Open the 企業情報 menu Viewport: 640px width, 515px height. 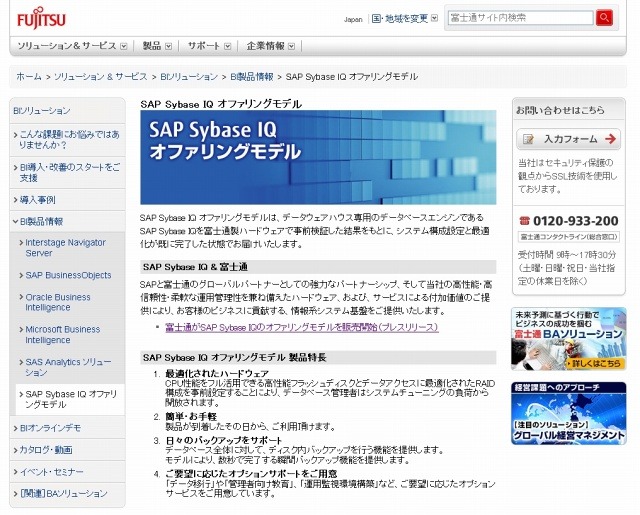click(x=265, y=46)
